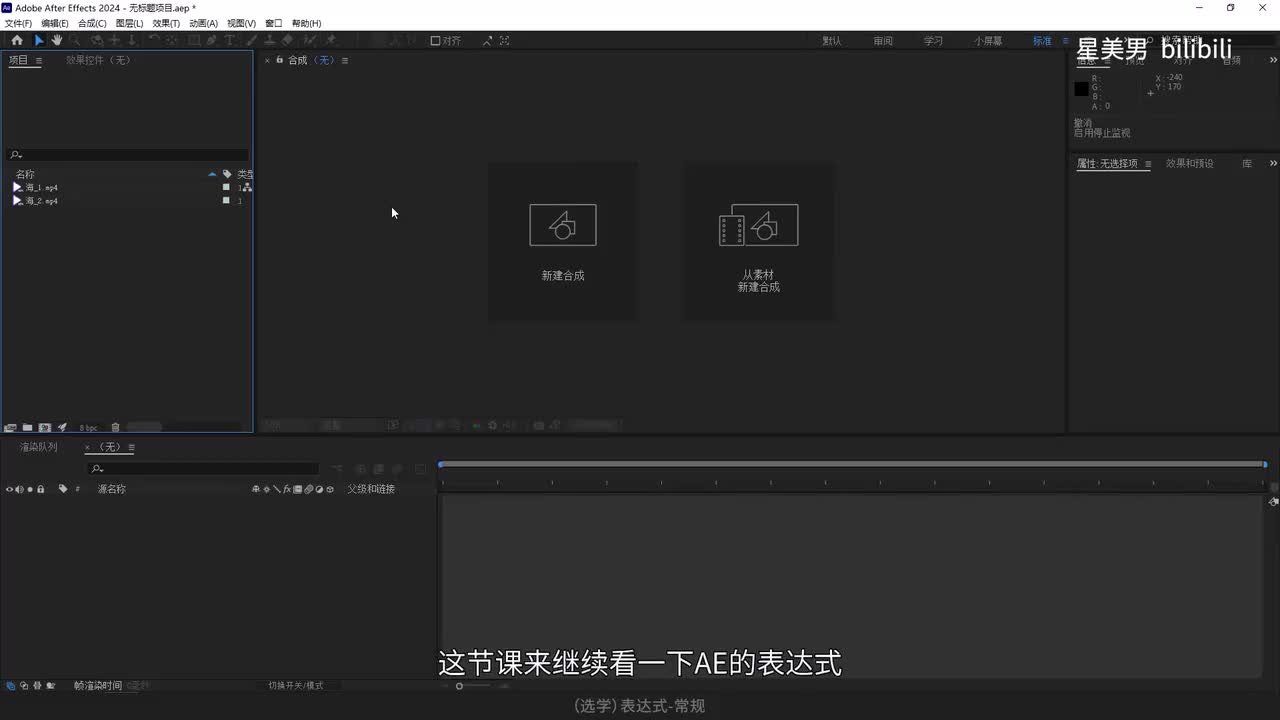Open the 图层(L) menu
Viewport: 1280px width, 720px height.
pos(129,23)
